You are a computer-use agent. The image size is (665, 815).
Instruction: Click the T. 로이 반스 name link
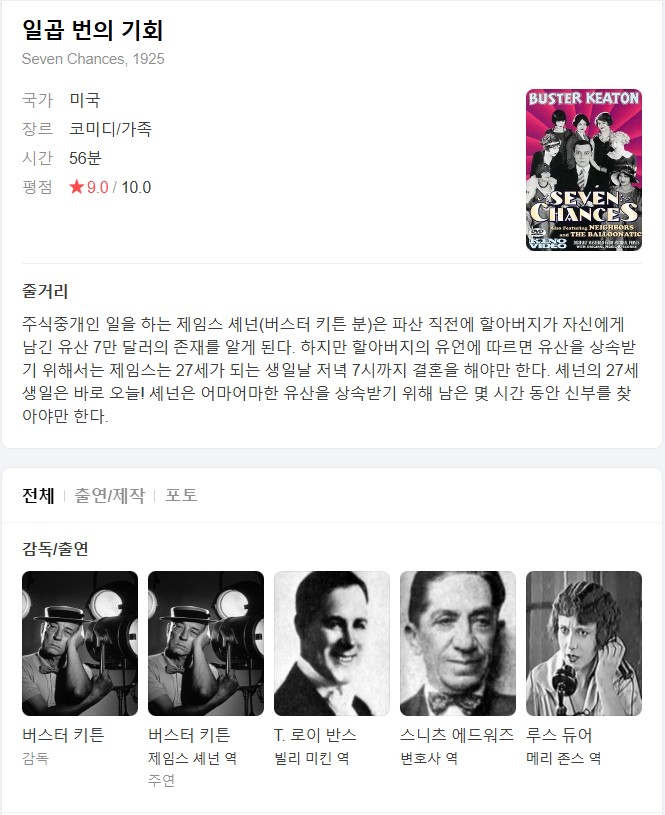tap(315, 735)
